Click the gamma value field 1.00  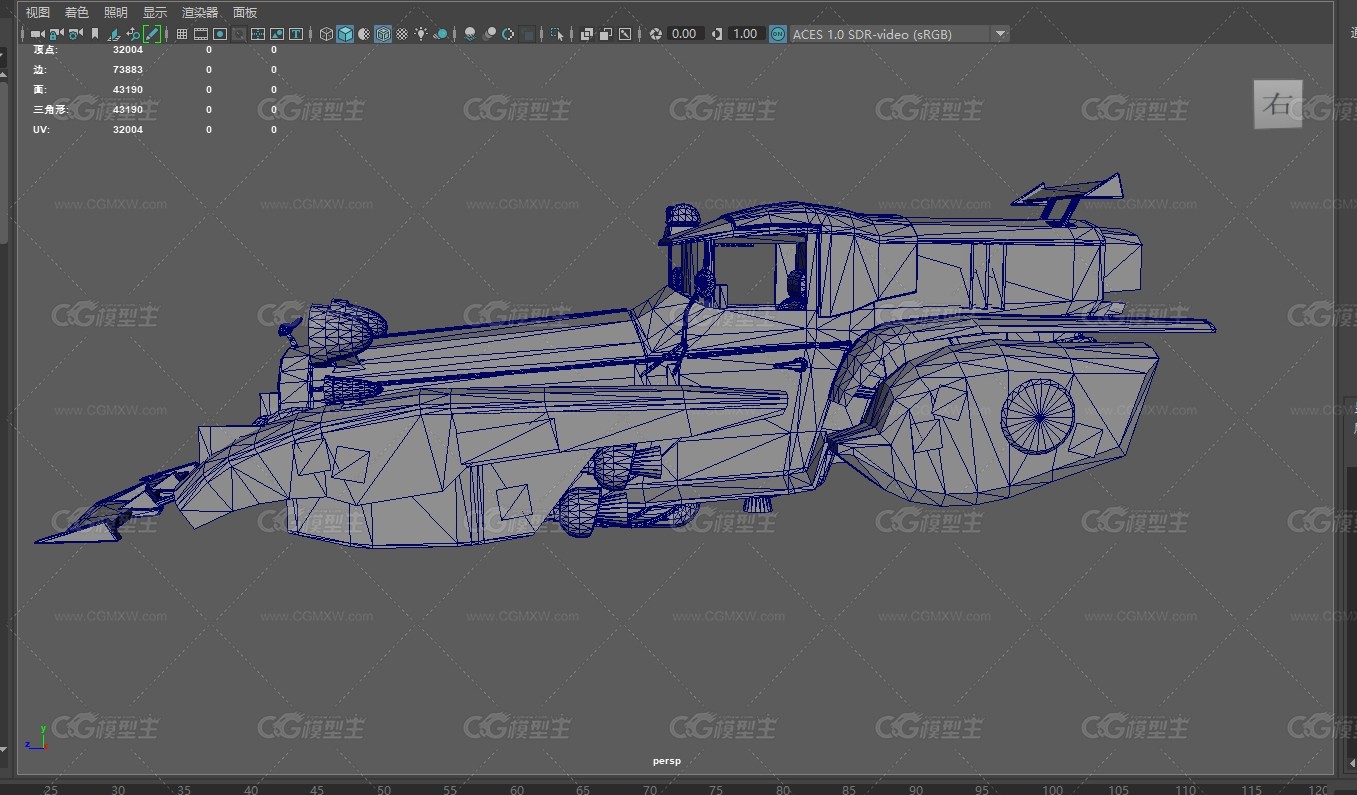(x=746, y=34)
